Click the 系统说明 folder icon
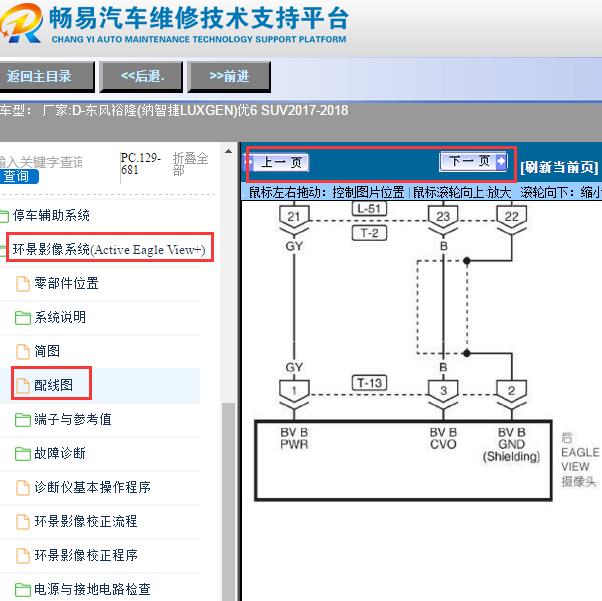602x601 pixels. coord(23,318)
